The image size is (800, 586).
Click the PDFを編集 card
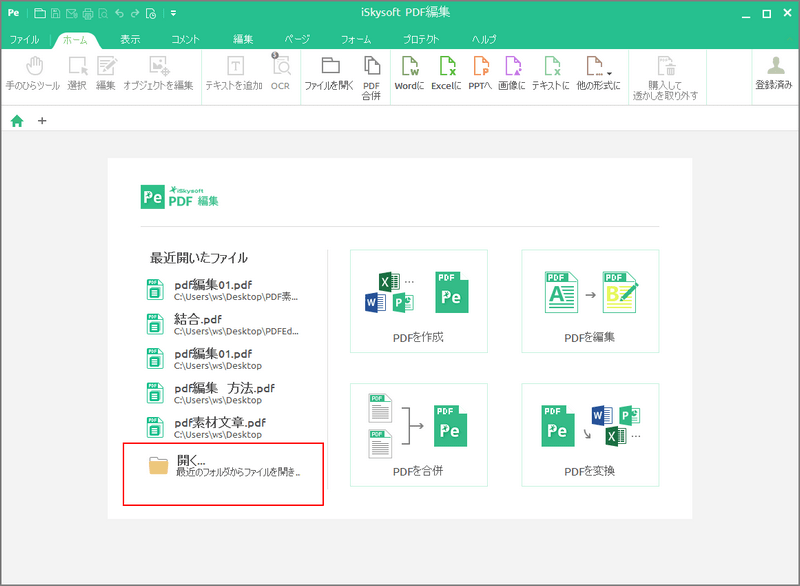pos(590,301)
